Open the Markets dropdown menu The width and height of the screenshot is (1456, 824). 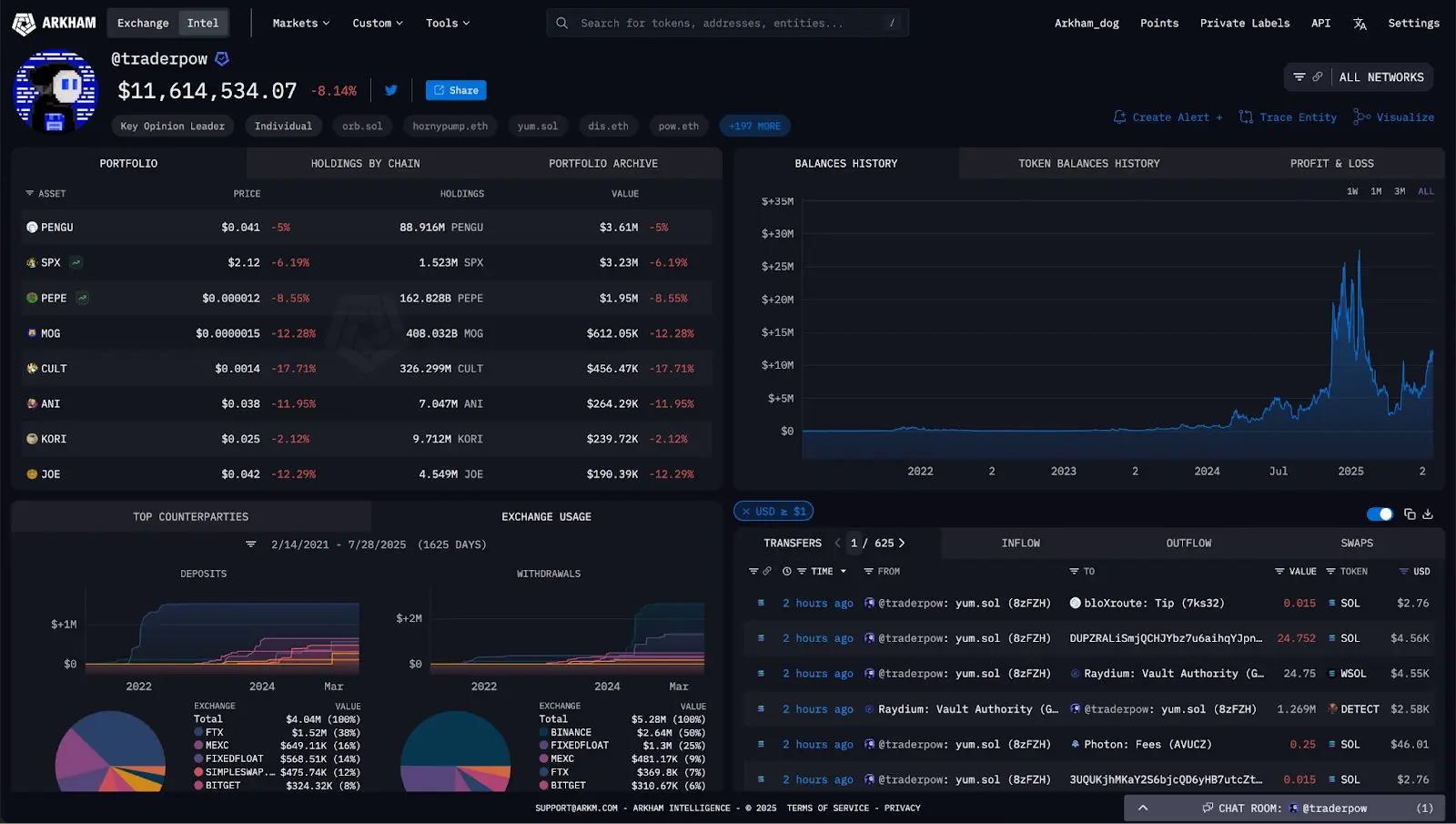pyautogui.click(x=301, y=23)
